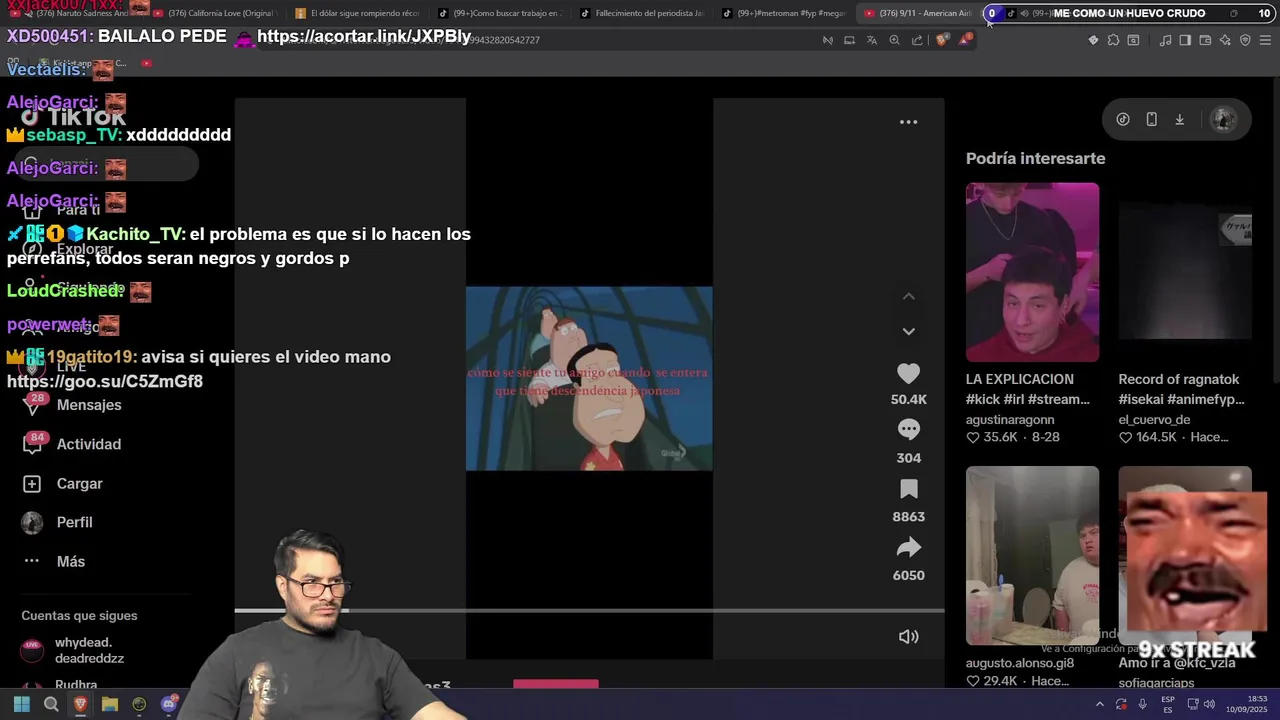Image resolution: width=1280 pixels, height=720 pixels.
Task: Open Windows Search in the taskbar
Action: click(x=51, y=704)
